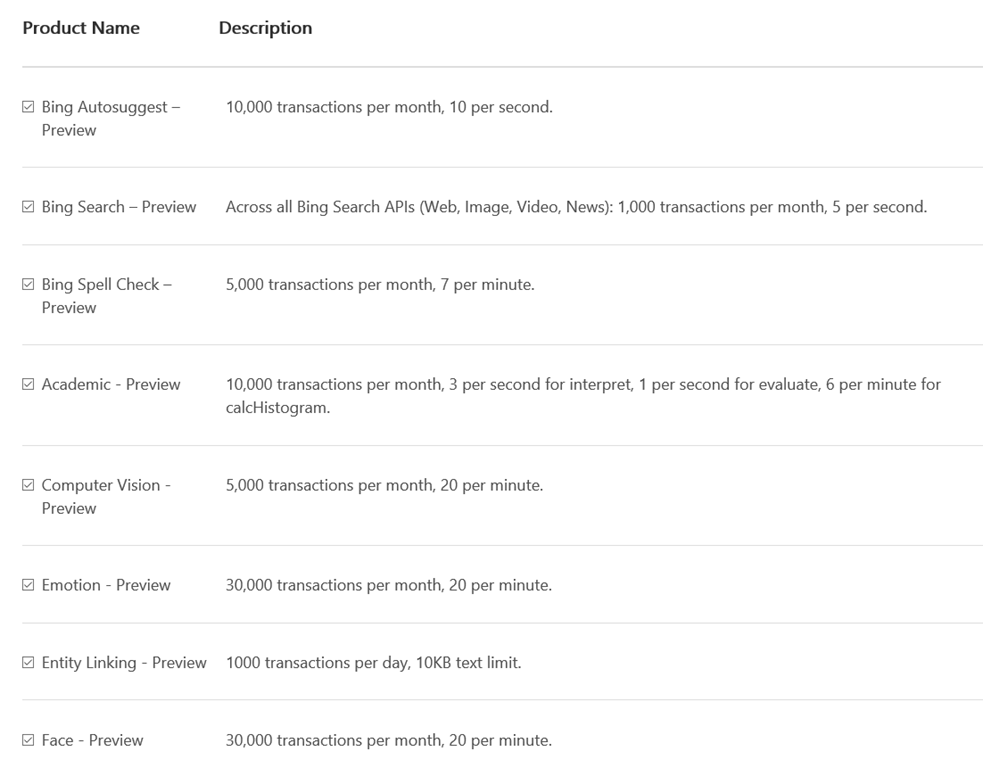The image size is (983, 768).
Task: Uncheck the Bing Autosuggest – Preview checkbox
Action: coord(28,107)
